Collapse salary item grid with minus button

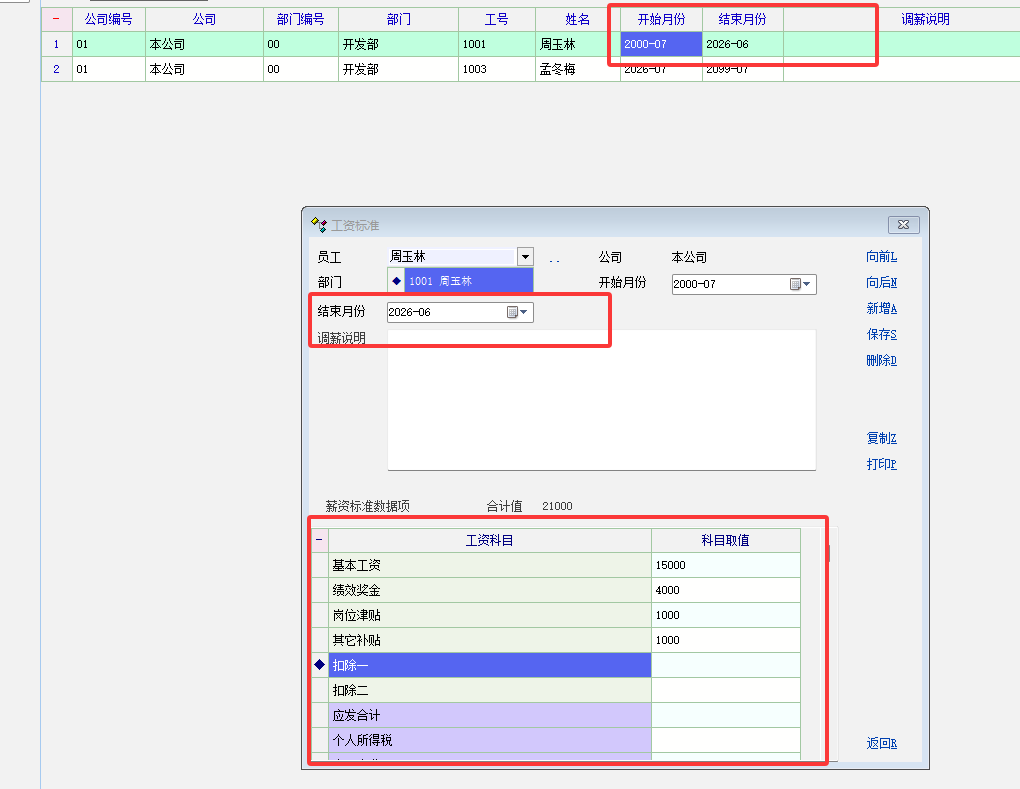[319, 540]
